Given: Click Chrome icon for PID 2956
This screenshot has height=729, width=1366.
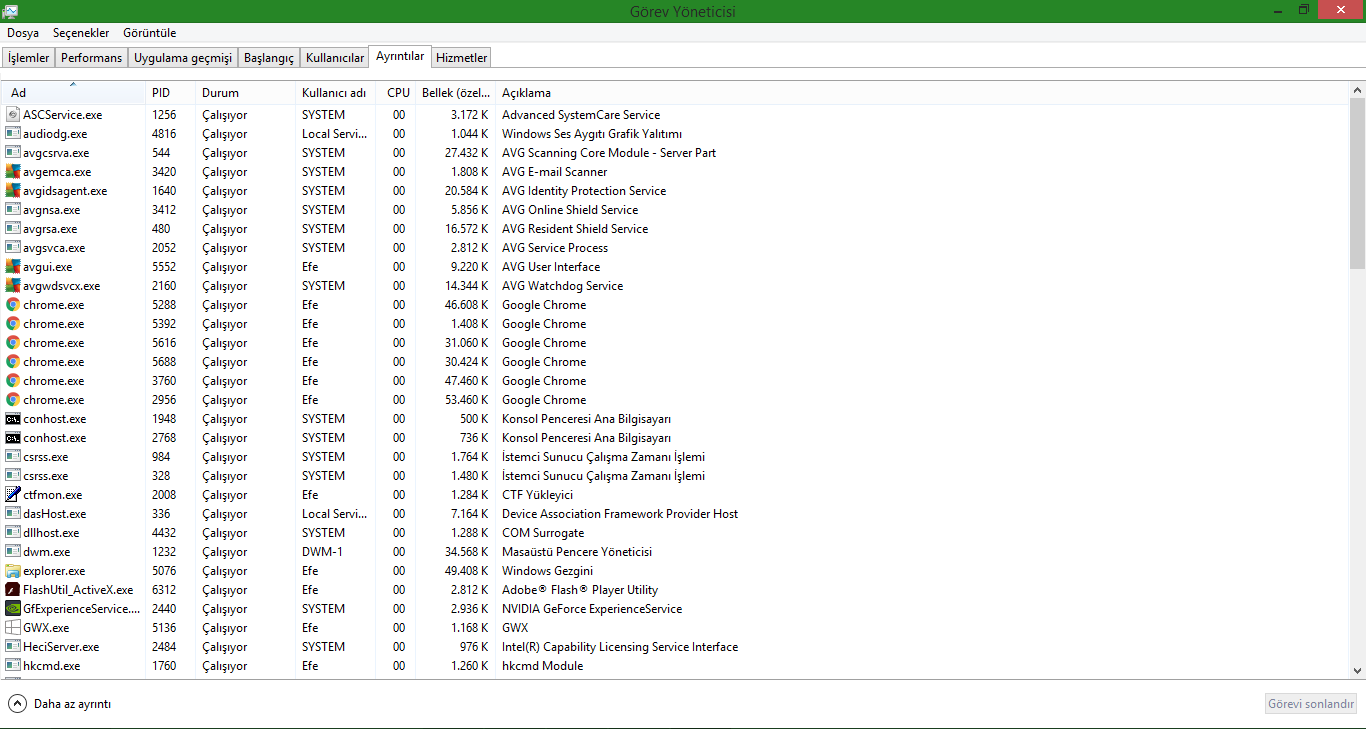Looking at the screenshot, I should pos(13,400).
